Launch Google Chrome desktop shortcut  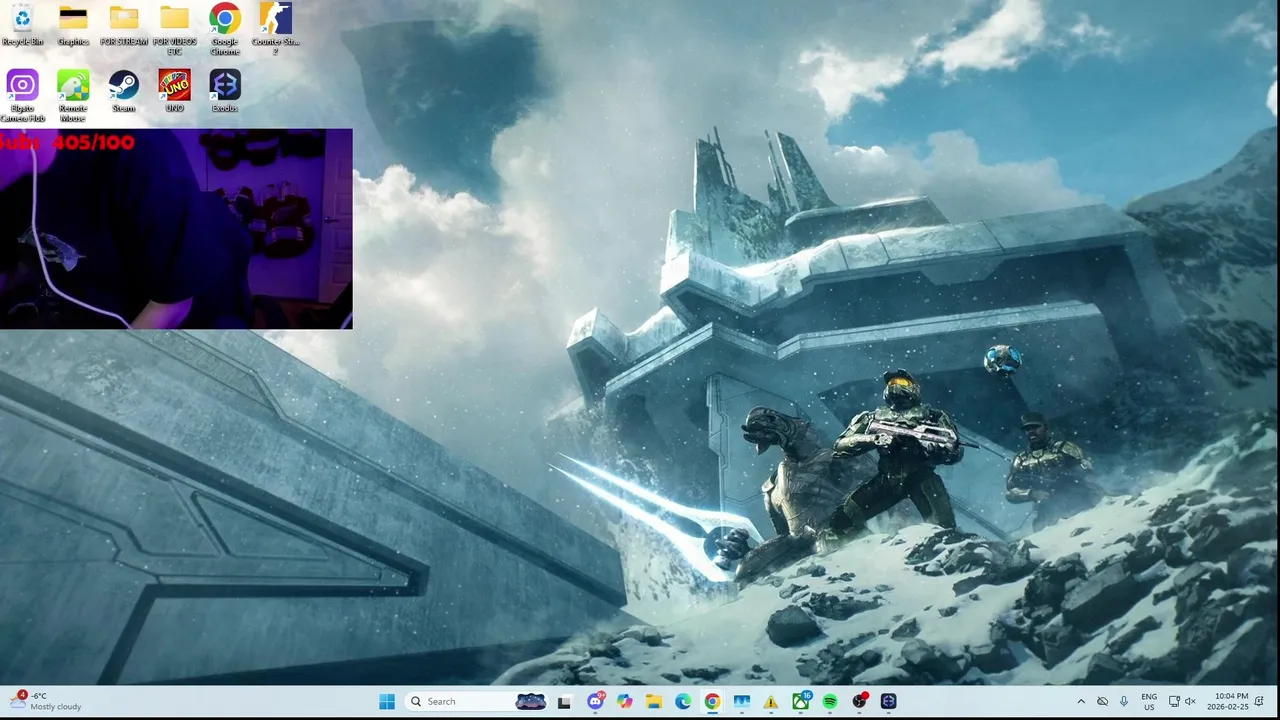tap(225, 30)
